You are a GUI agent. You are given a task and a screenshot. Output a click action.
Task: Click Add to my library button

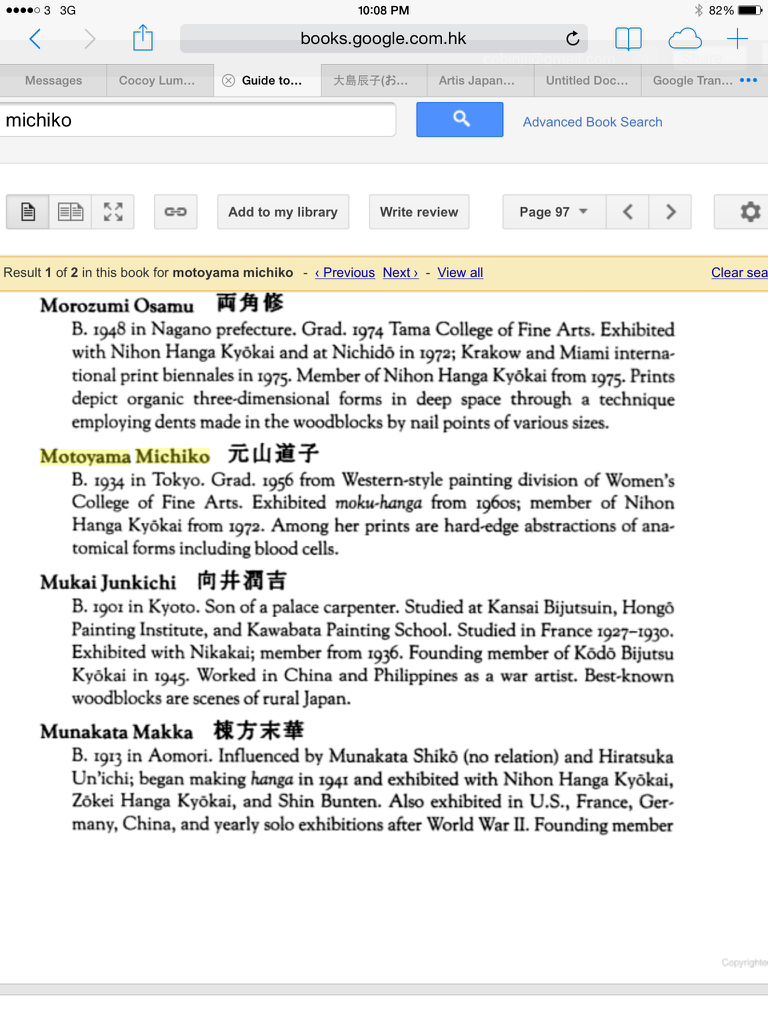(283, 212)
